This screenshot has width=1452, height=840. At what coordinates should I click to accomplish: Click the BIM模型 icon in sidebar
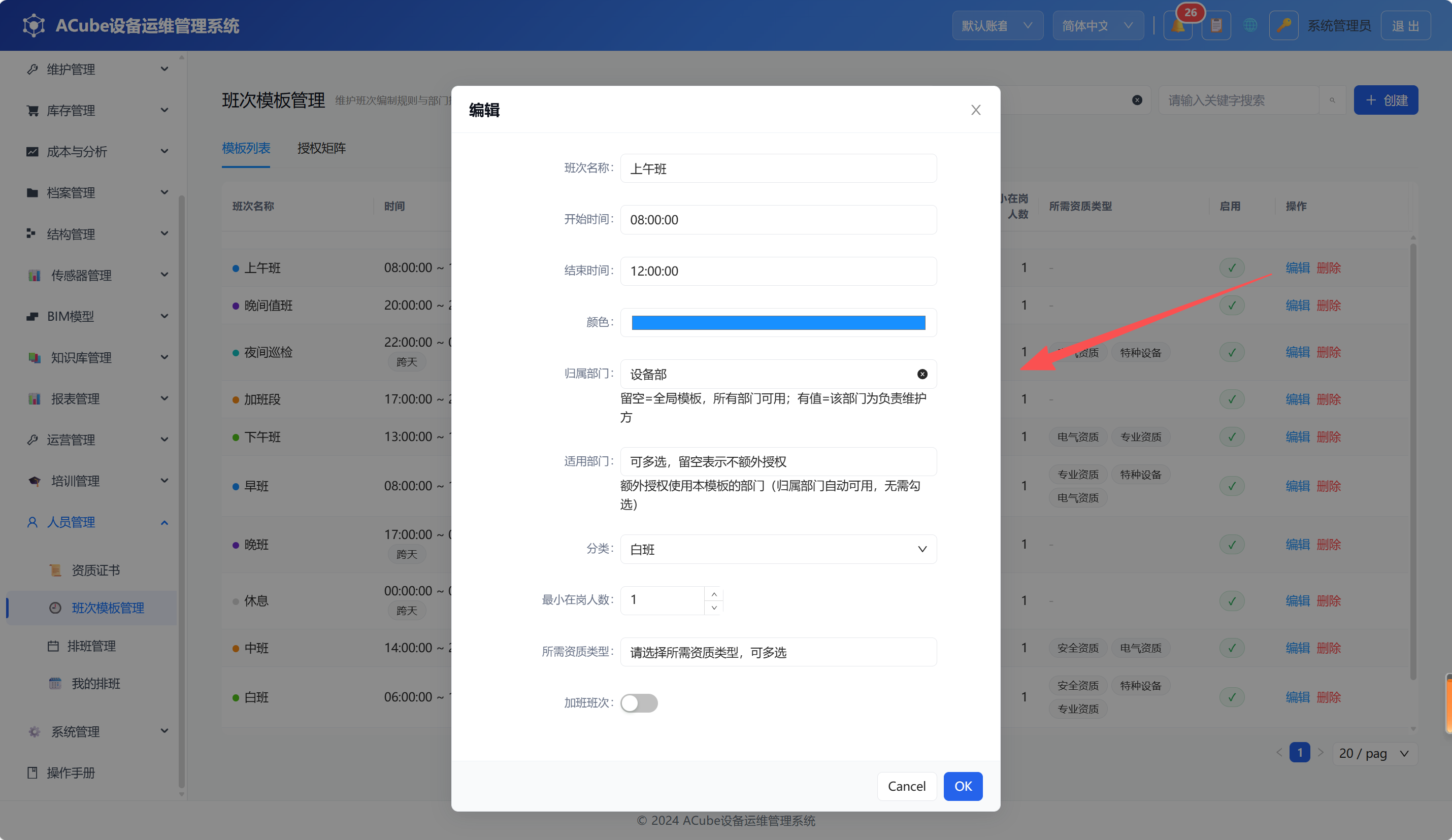32,316
